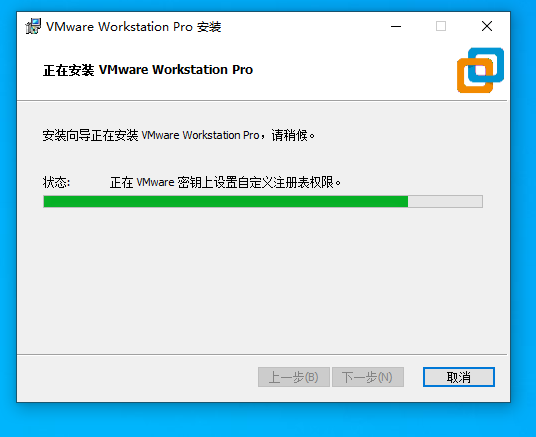Click the disabled 下一步(N) next button
This screenshot has width=536, height=437.
(x=368, y=377)
